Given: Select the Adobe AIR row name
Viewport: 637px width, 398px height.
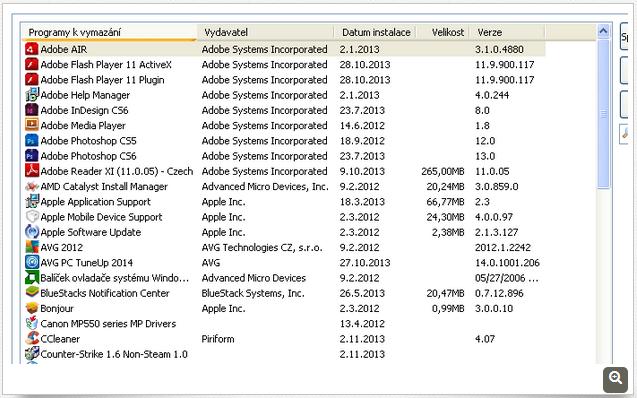Looking at the screenshot, I should point(63,49).
